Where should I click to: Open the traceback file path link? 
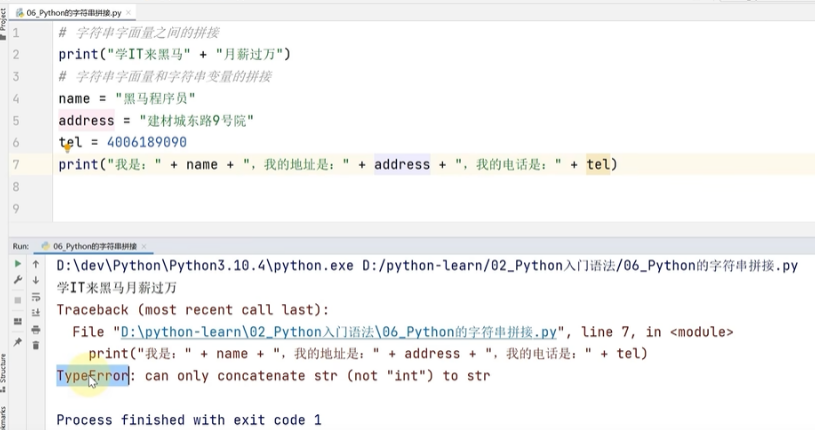[338, 332]
